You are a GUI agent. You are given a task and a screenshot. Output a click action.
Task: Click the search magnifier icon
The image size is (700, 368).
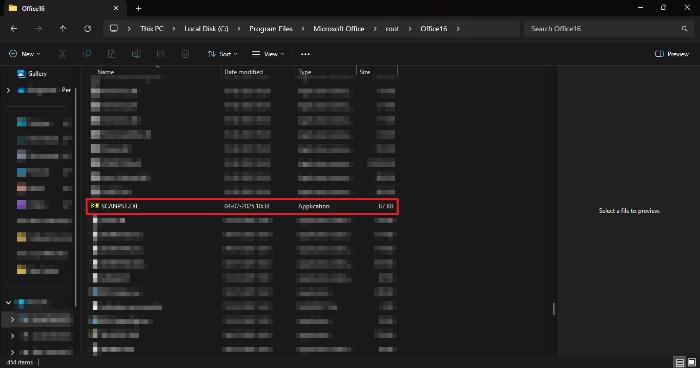click(x=684, y=29)
